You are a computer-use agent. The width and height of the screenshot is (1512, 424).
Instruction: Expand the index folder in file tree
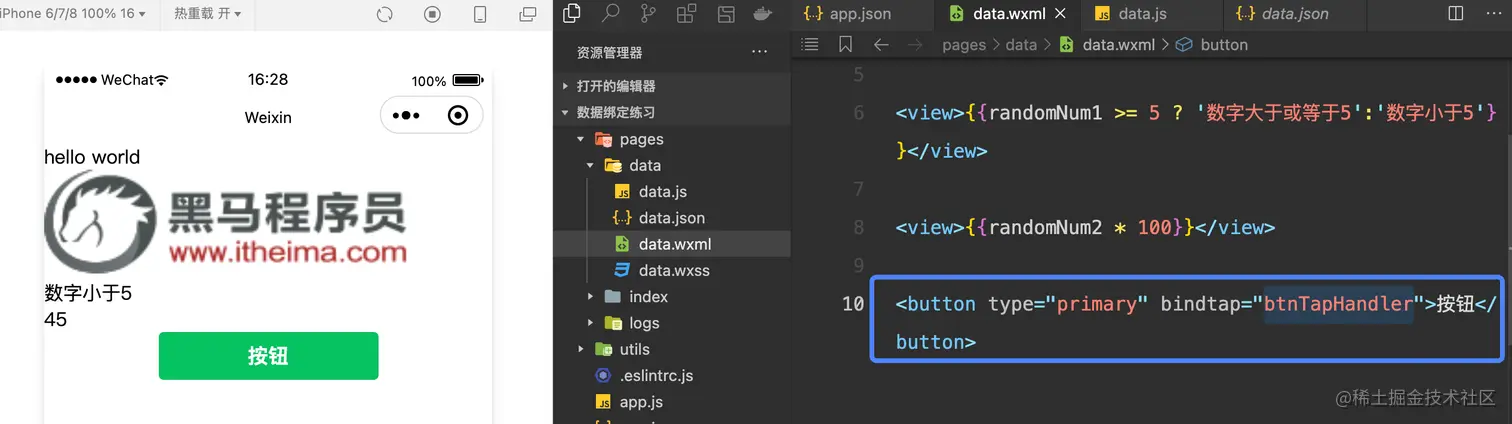point(648,297)
